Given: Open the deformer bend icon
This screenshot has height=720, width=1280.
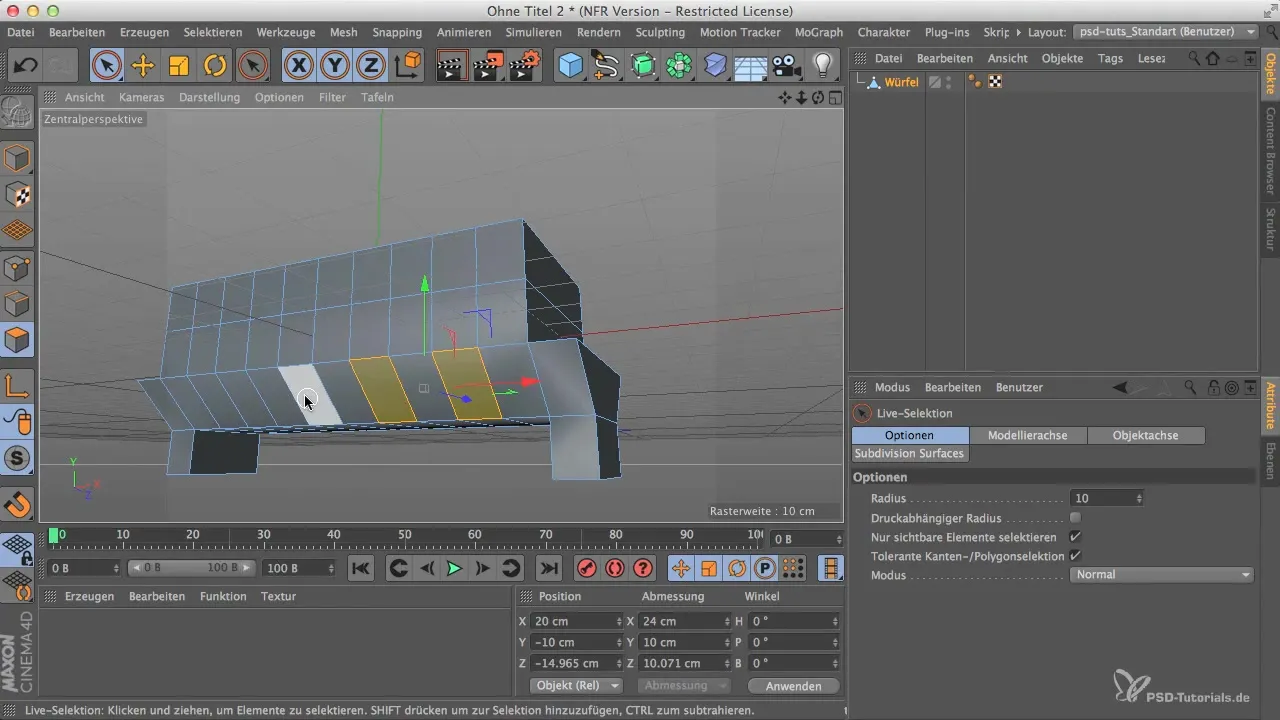Looking at the screenshot, I should (x=715, y=66).
